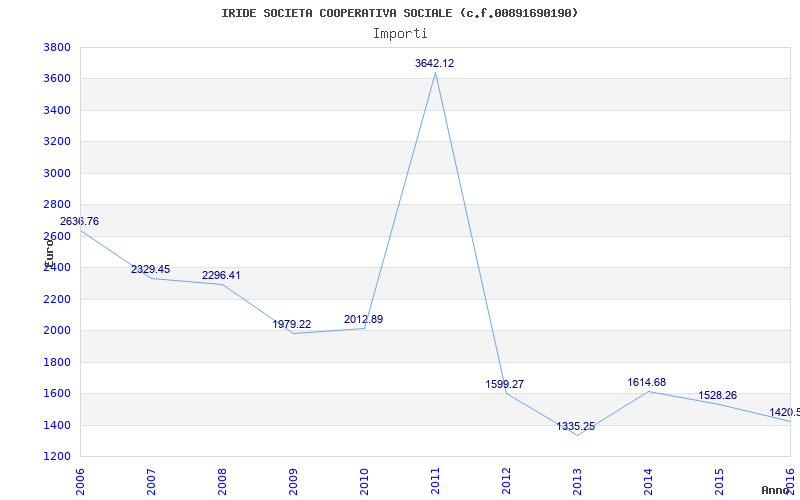Screen dimensions: 800x500
Task: Select the 1528.26 data label
Action: click(x=717, y=395)
